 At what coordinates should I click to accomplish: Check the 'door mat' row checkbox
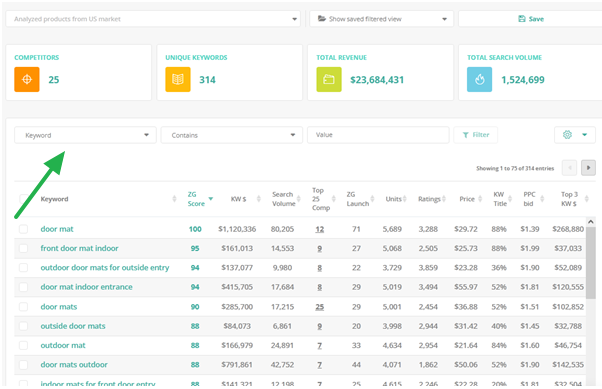23,229
